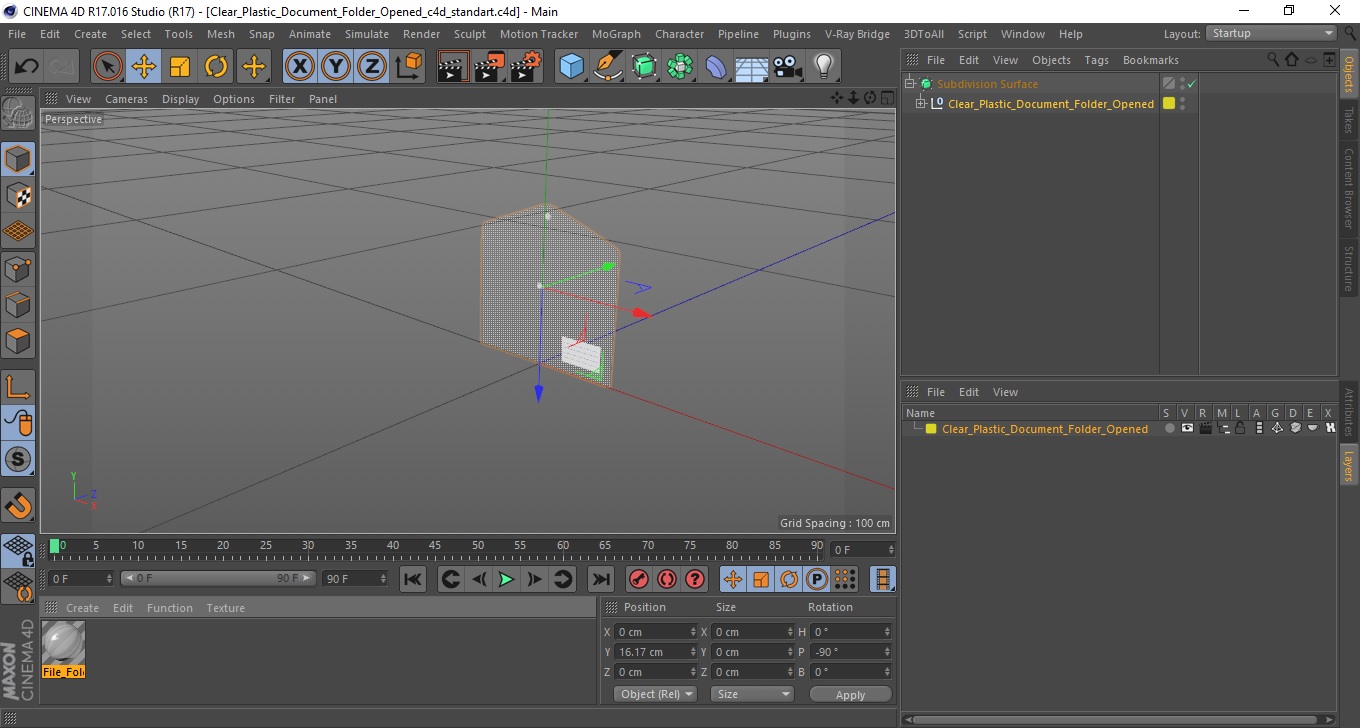Open the Array modeling objects icon
This screenshot has height=728, width=1360.
(680, 67)
